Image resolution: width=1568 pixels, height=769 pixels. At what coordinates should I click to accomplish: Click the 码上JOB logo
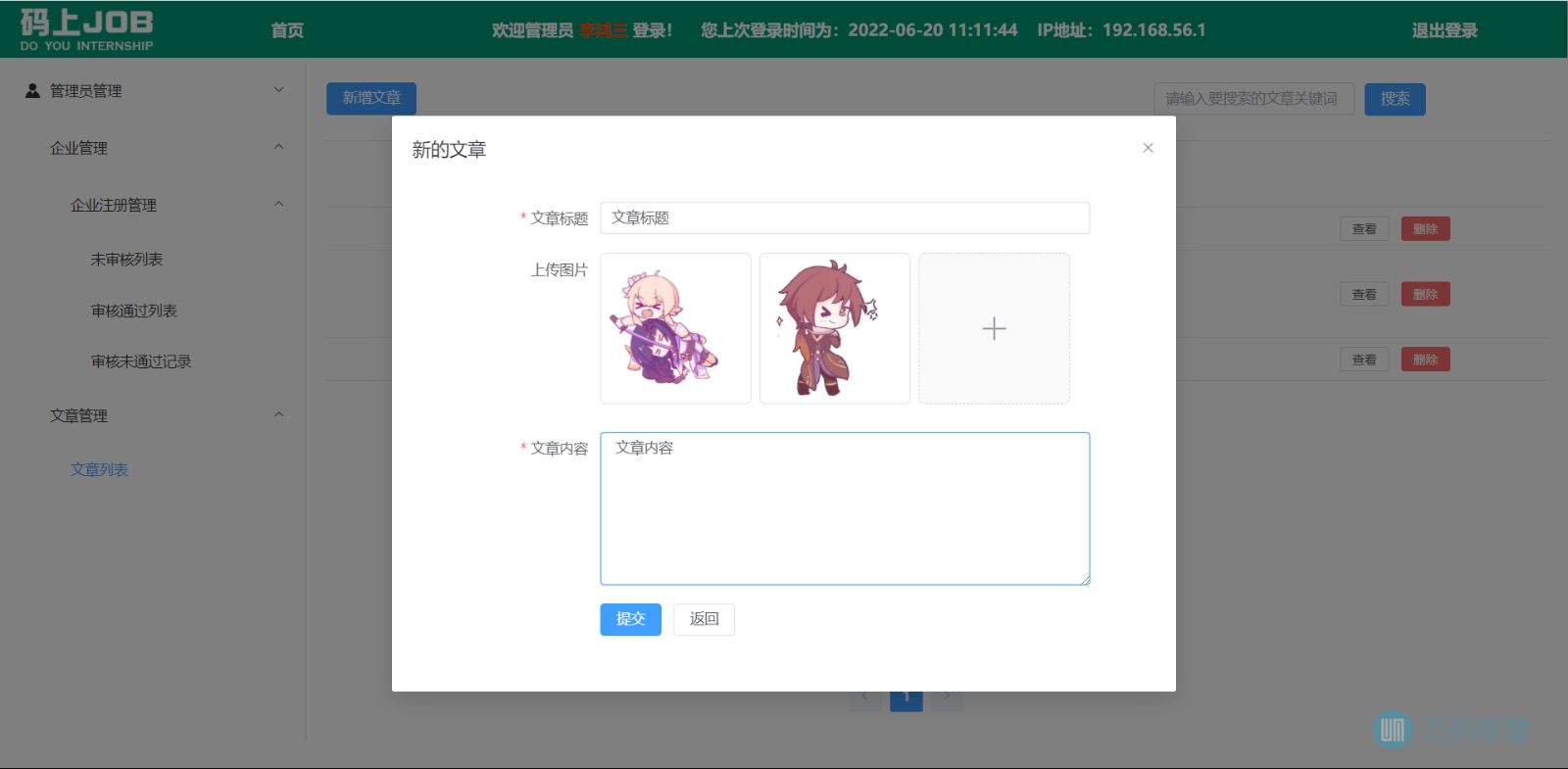pos(87,29)
